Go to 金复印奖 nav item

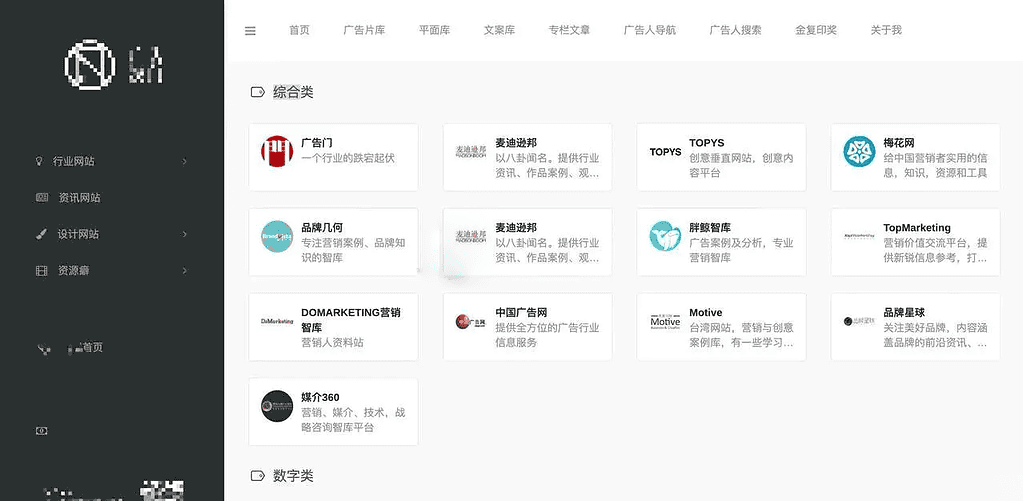(x=816, y=30)
